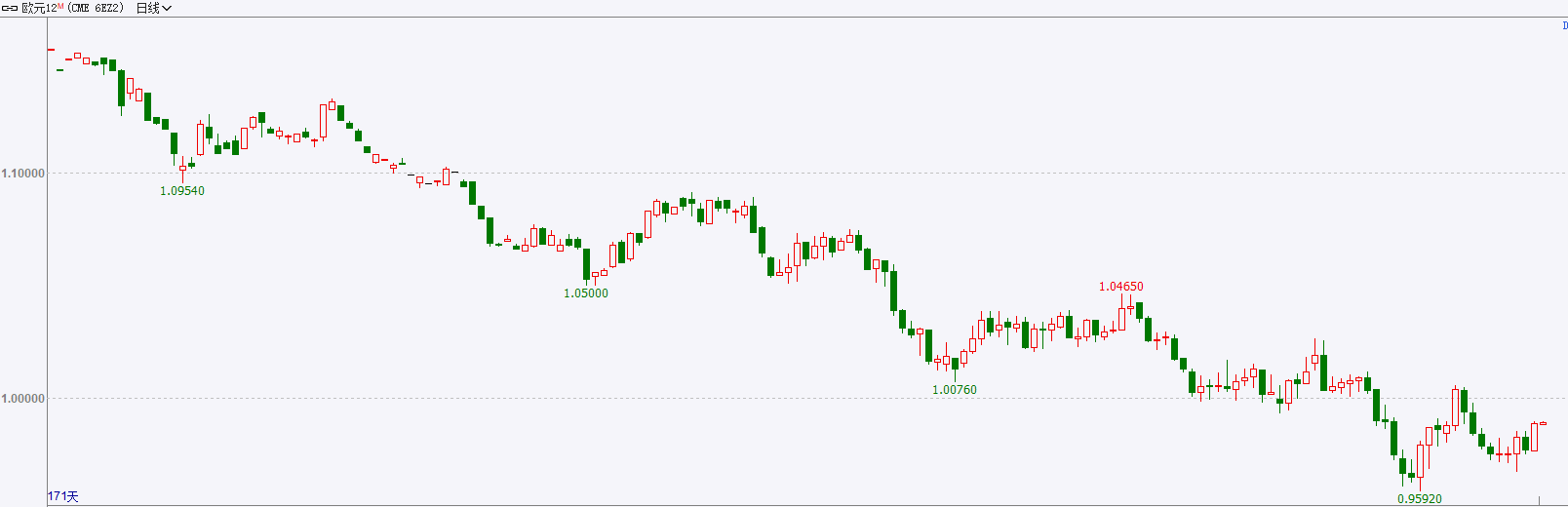This screenshot has width=1568, height=507.
Task: Click the blue D letter at top-right edge
Action: coord(1565,25)
